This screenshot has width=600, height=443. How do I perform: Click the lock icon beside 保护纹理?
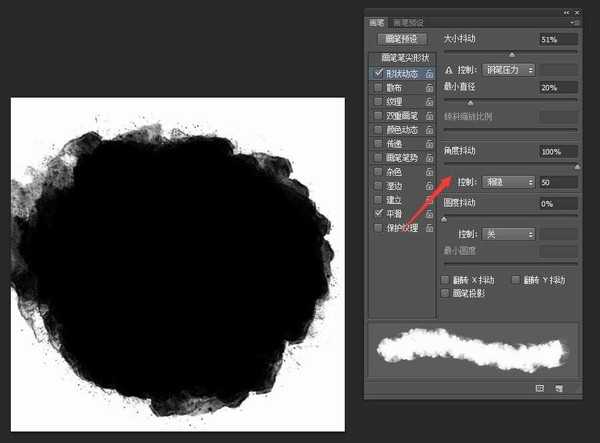[x=429, y=228]
